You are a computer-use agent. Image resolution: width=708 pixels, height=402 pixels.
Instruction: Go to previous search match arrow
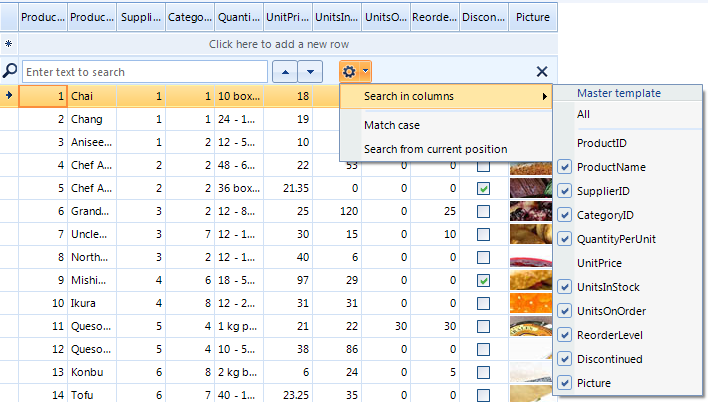(x=284, y=72)
